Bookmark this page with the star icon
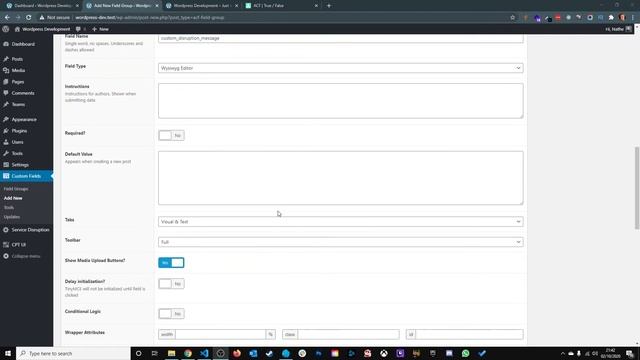Screen dimensions: 640x360 click(x=513, y=18)
